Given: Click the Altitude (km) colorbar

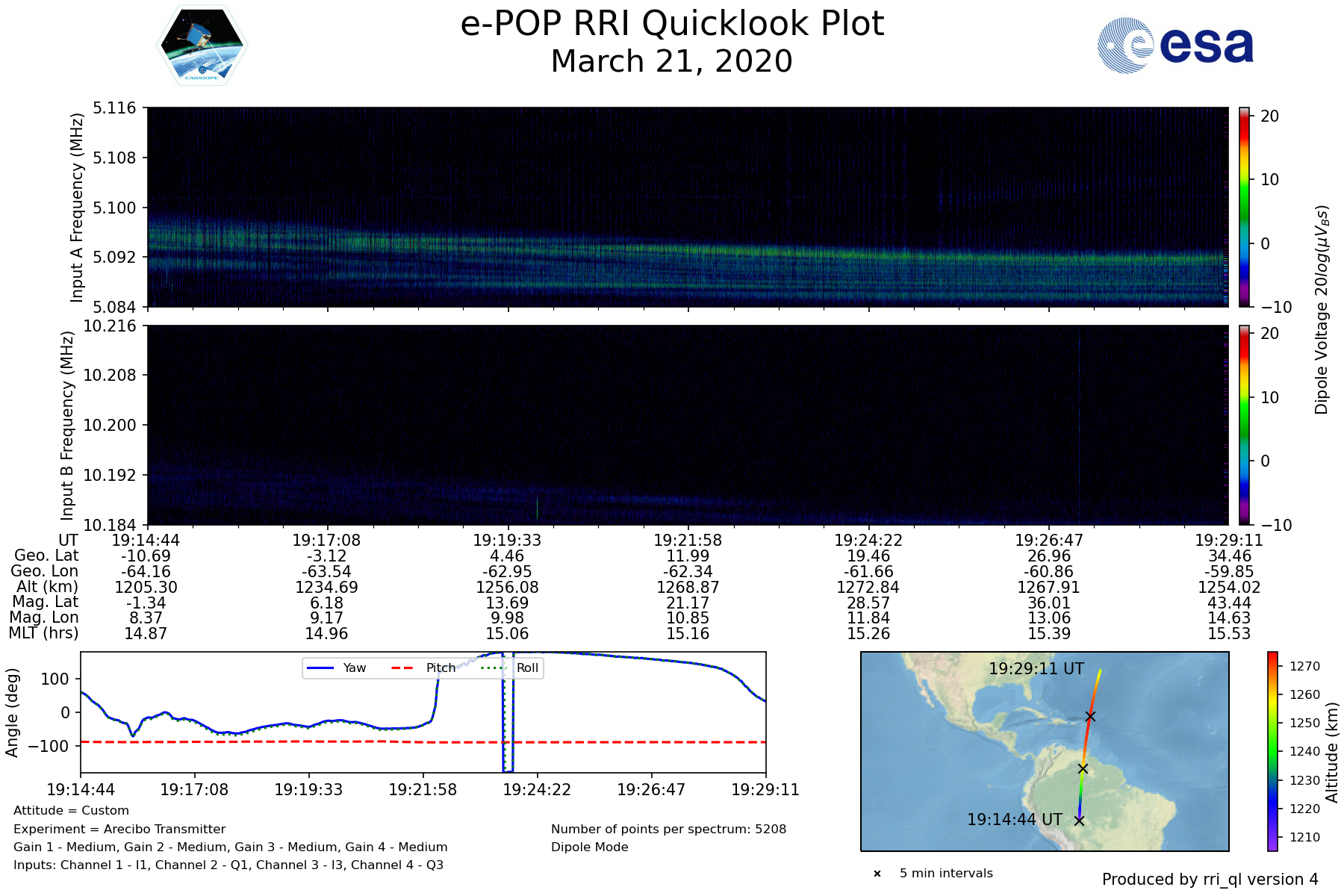Looking at the screenshot, I should point(1272,751).
